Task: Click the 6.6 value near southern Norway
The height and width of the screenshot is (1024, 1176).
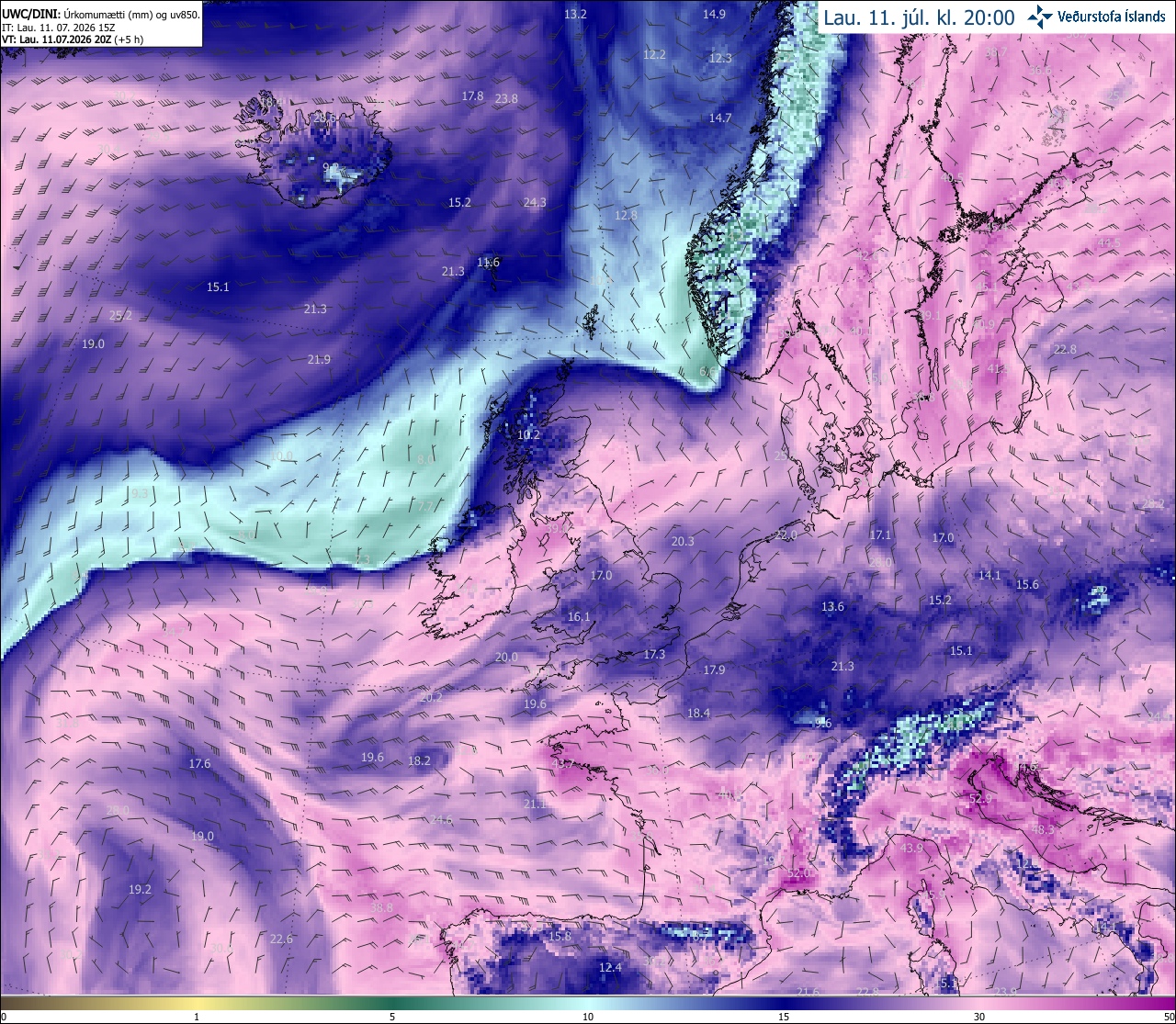Action: pos(707,372)
